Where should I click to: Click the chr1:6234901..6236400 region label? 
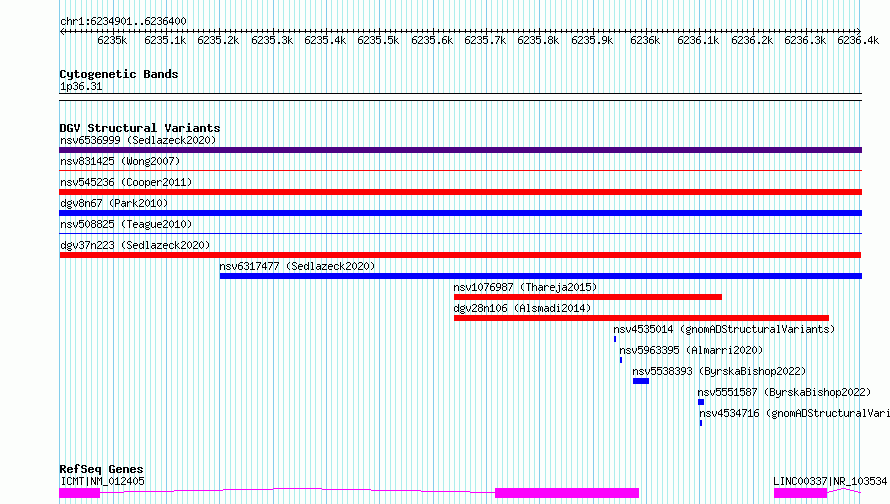point(123,21)
